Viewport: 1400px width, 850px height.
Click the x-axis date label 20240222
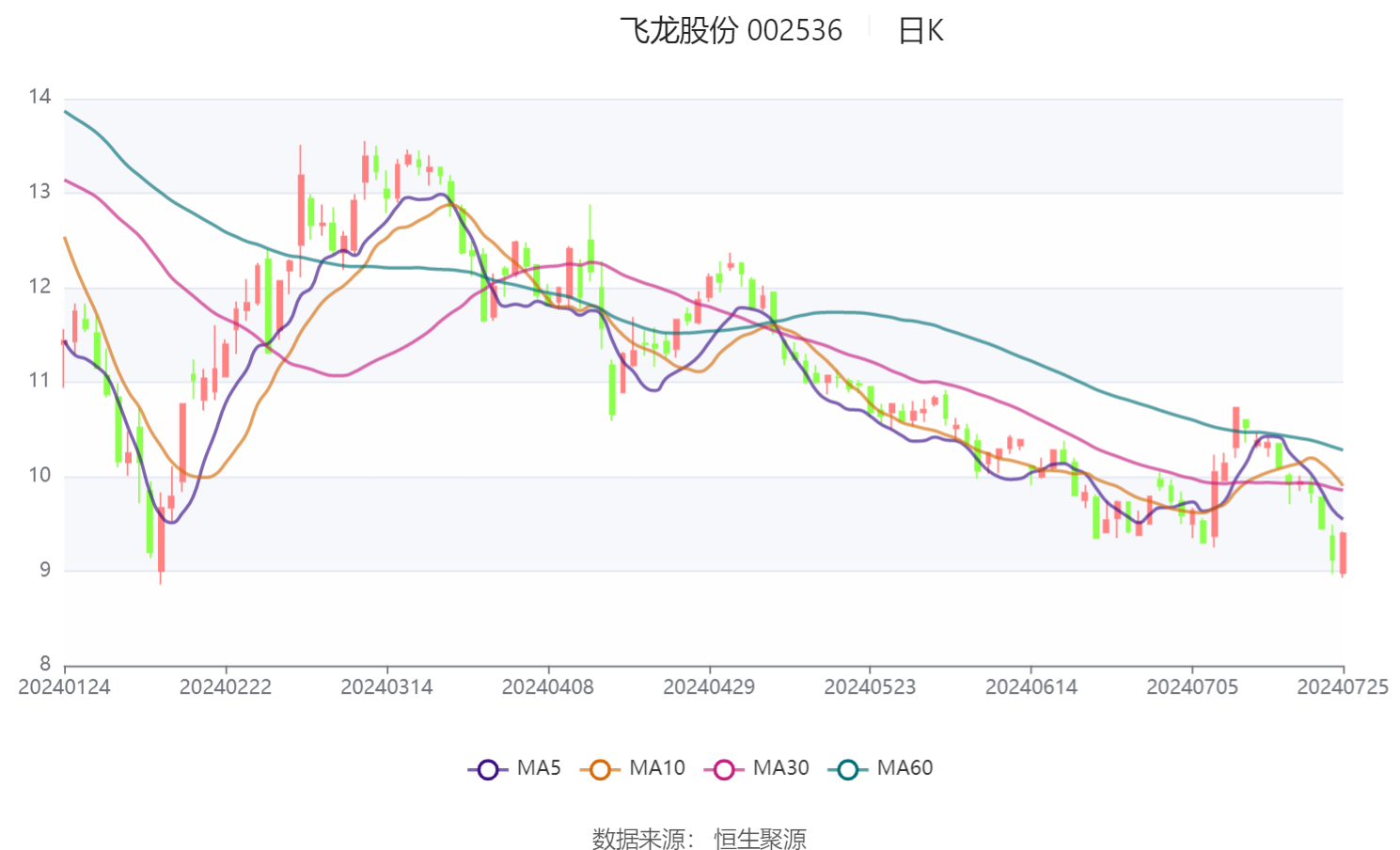tap(226, 687)
